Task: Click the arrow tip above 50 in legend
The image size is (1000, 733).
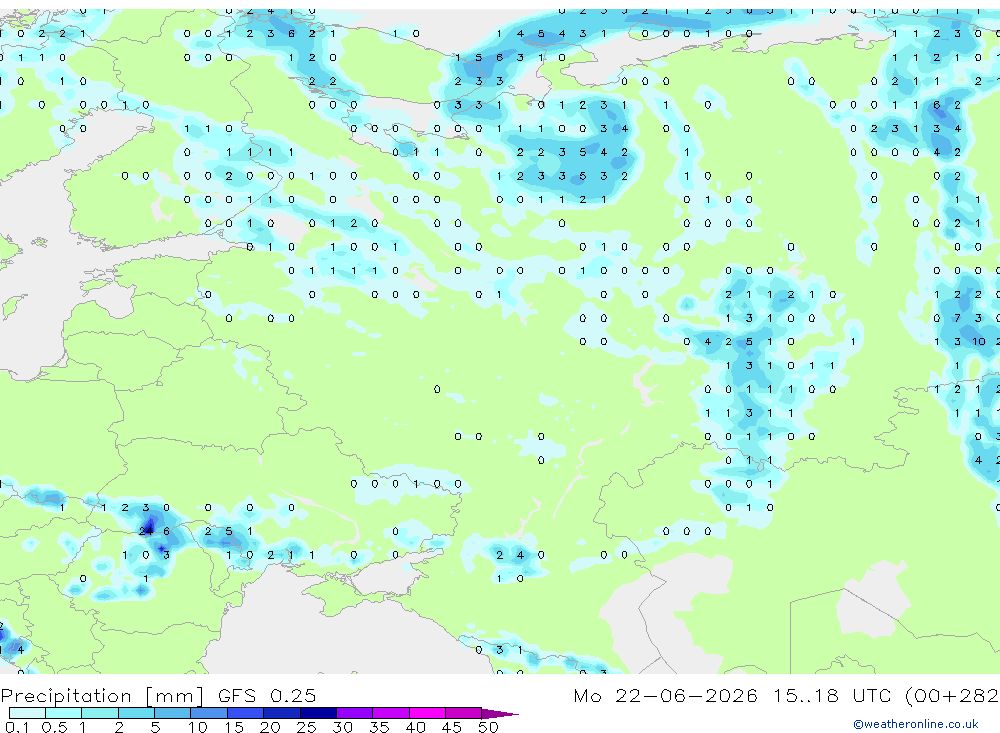Action: pyautogui.click(x=500, y=714)
